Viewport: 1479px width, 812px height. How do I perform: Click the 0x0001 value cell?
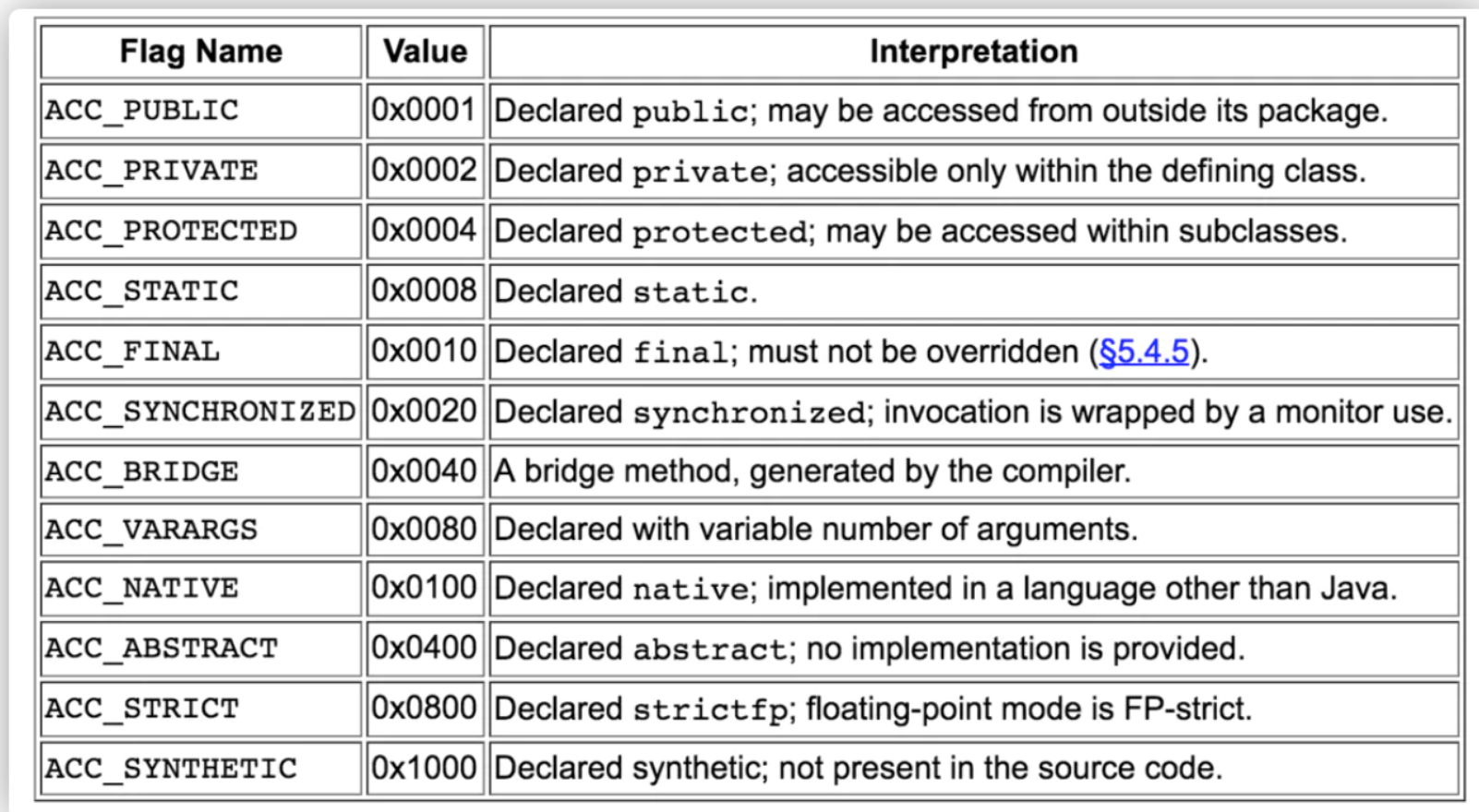[x=426, y=111]
